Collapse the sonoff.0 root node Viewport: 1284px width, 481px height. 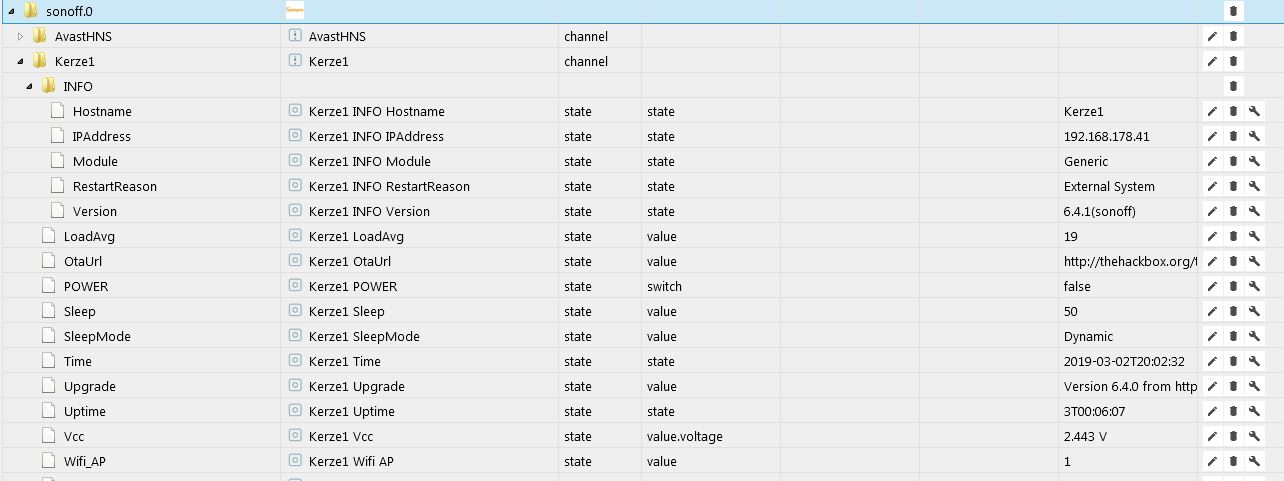coord(11,11)
